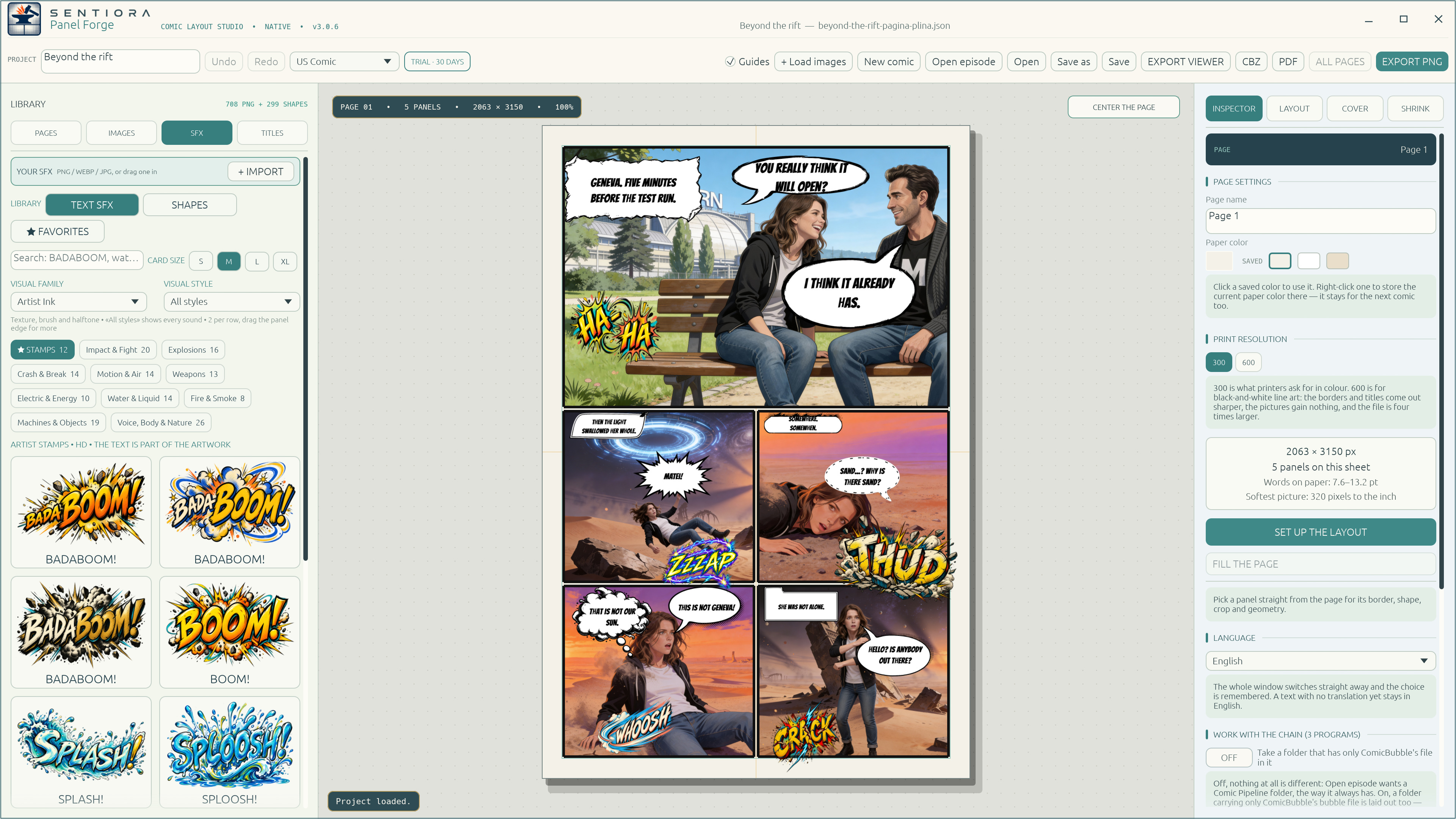Choose the SPLOOSH! stamp card

click(229, 752)
